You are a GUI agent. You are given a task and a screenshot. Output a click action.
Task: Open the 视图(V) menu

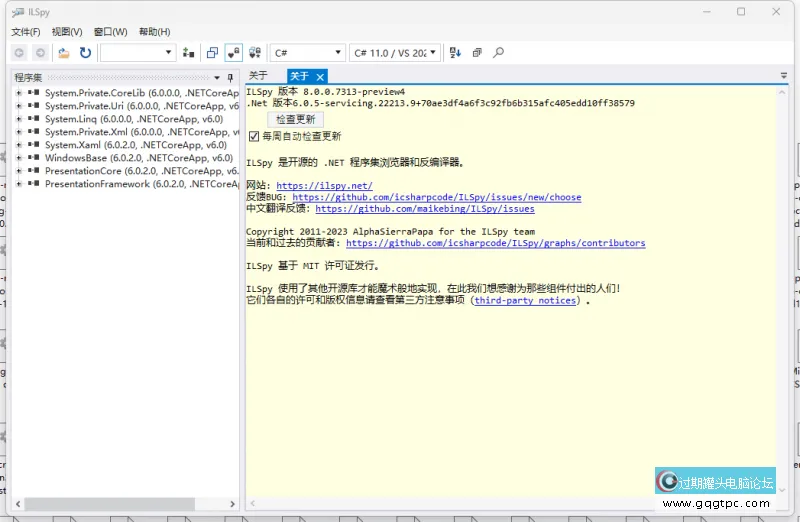pyautogui.click(x=67, y=32)
